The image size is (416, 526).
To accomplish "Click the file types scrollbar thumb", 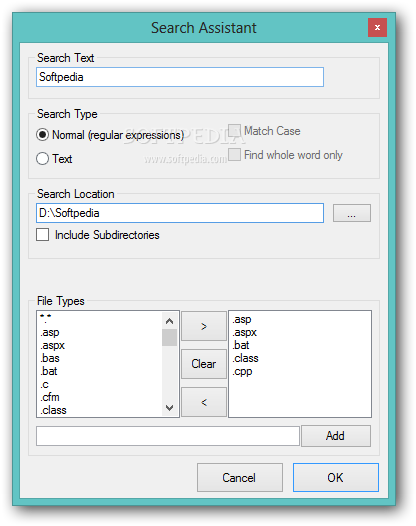I will tap(169, 337).
